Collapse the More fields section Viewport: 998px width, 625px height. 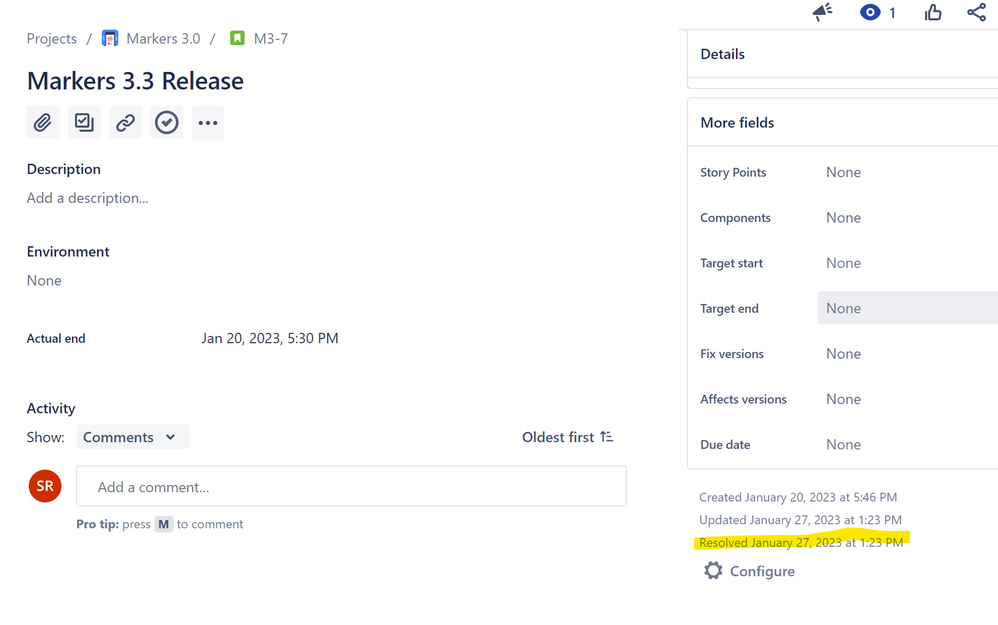[736, 122]
